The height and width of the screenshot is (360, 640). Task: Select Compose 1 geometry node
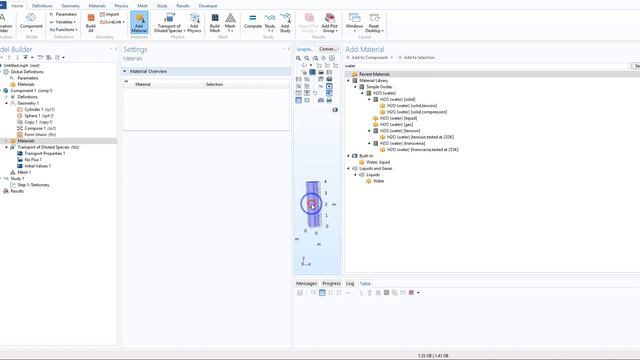pos(36,128)
